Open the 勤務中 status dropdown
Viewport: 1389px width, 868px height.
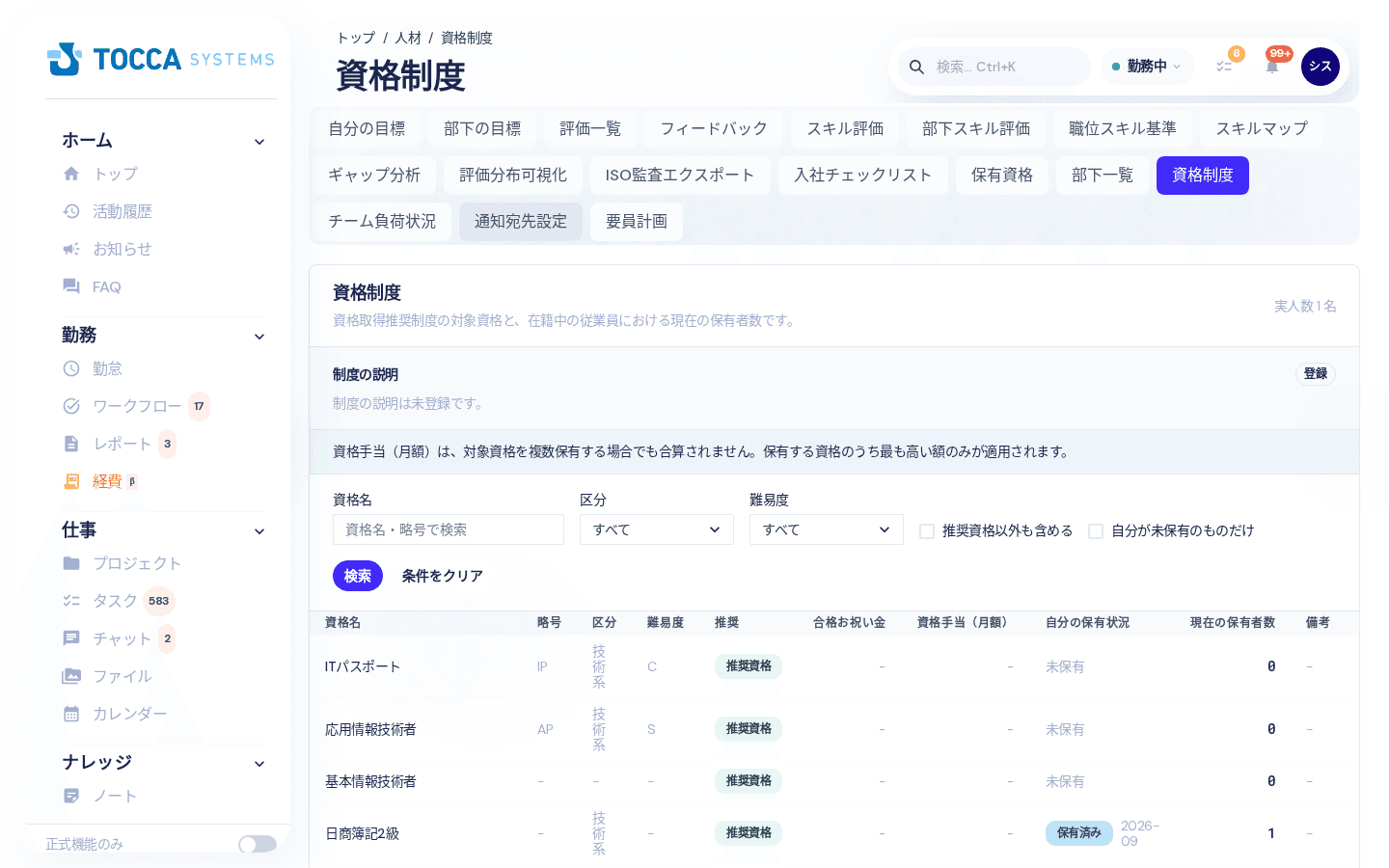[1147, 67]
